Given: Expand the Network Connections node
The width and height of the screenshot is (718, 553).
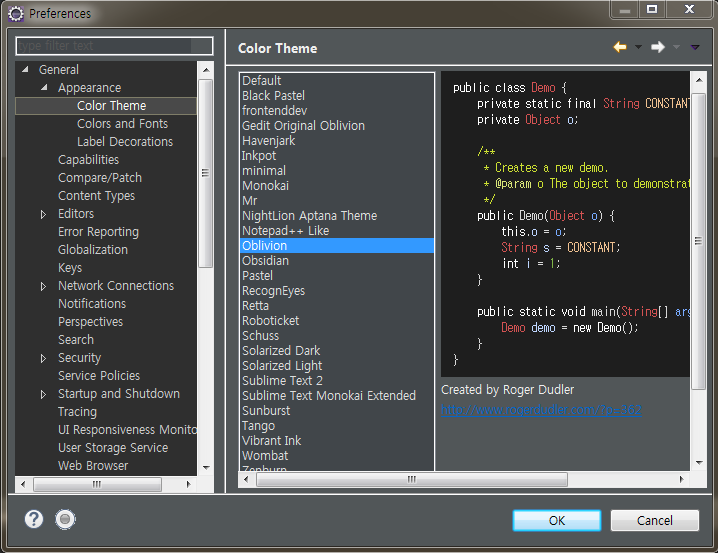Looking at the screenshot, I should [43, 286].
